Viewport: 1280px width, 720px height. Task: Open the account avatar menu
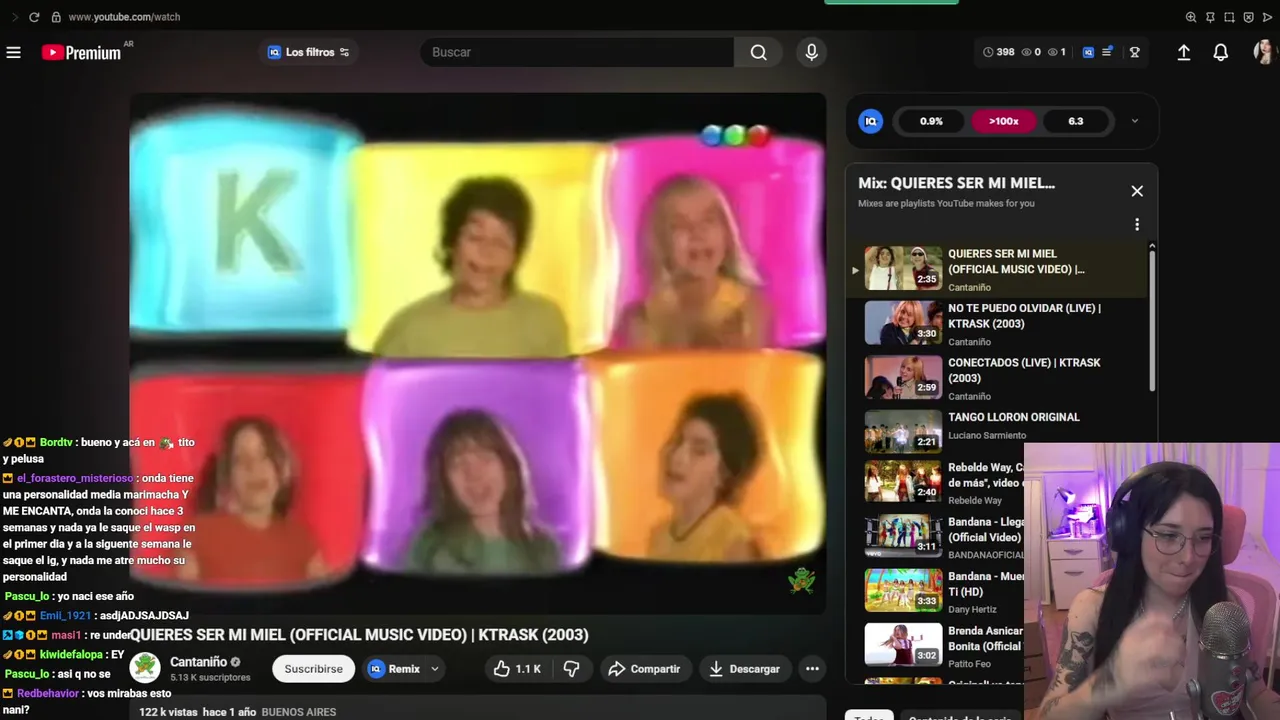tap(1264, 52)
